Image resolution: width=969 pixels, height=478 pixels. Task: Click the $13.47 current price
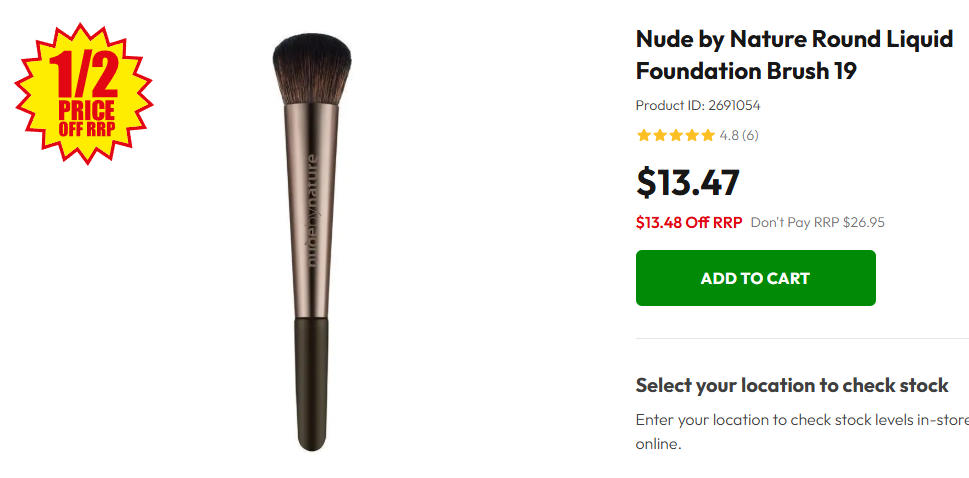click(x=688, y=182)
